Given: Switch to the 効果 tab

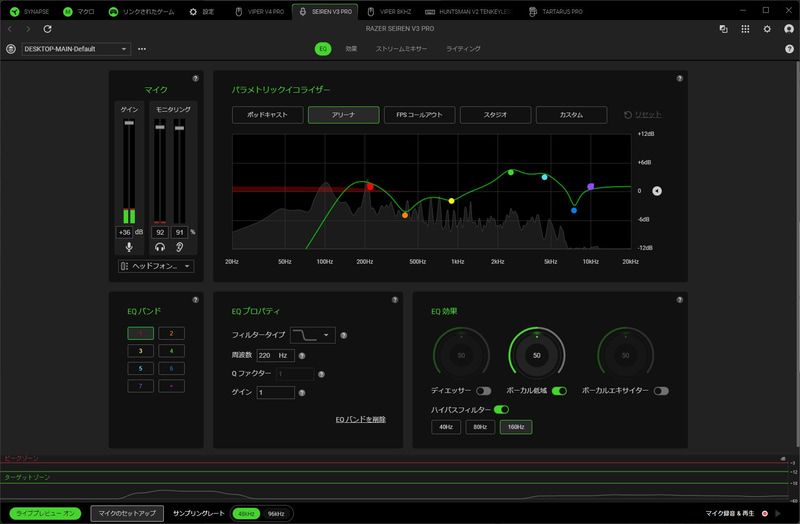Looking at the screenshot, I should point(351,49).
